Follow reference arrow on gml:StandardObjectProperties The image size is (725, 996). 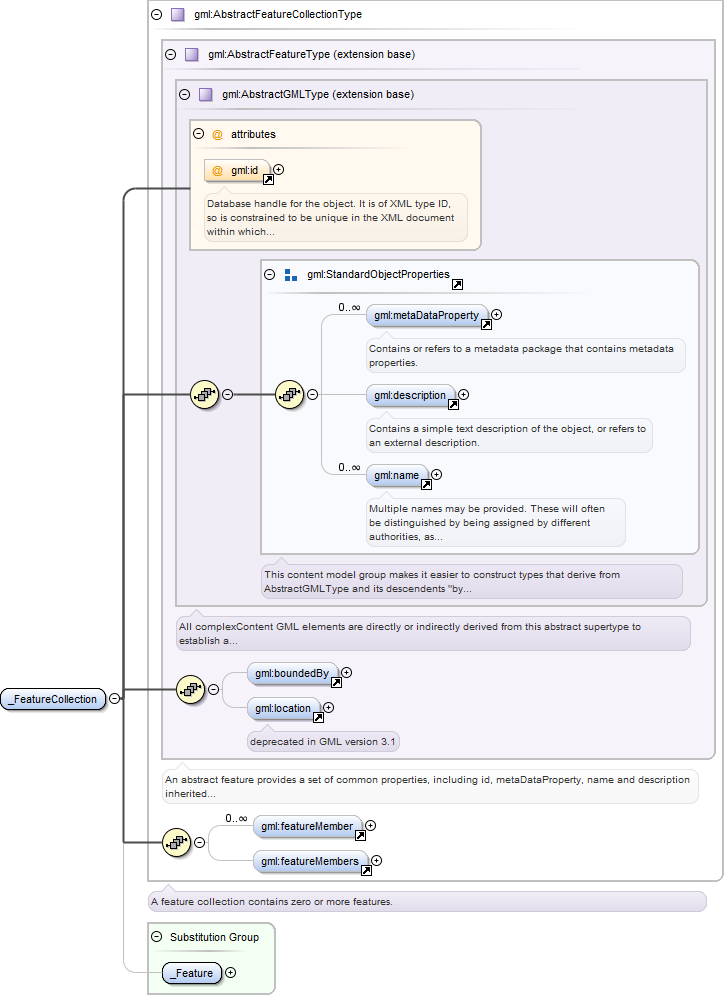(x=457, y=285)
